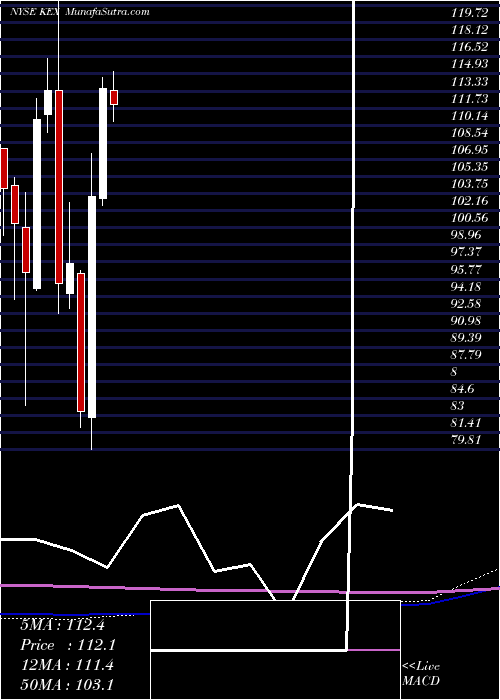This screenshot has height=700, width=500.
Task: Click the 103.75 price axis label
Action: coord(469,183)
